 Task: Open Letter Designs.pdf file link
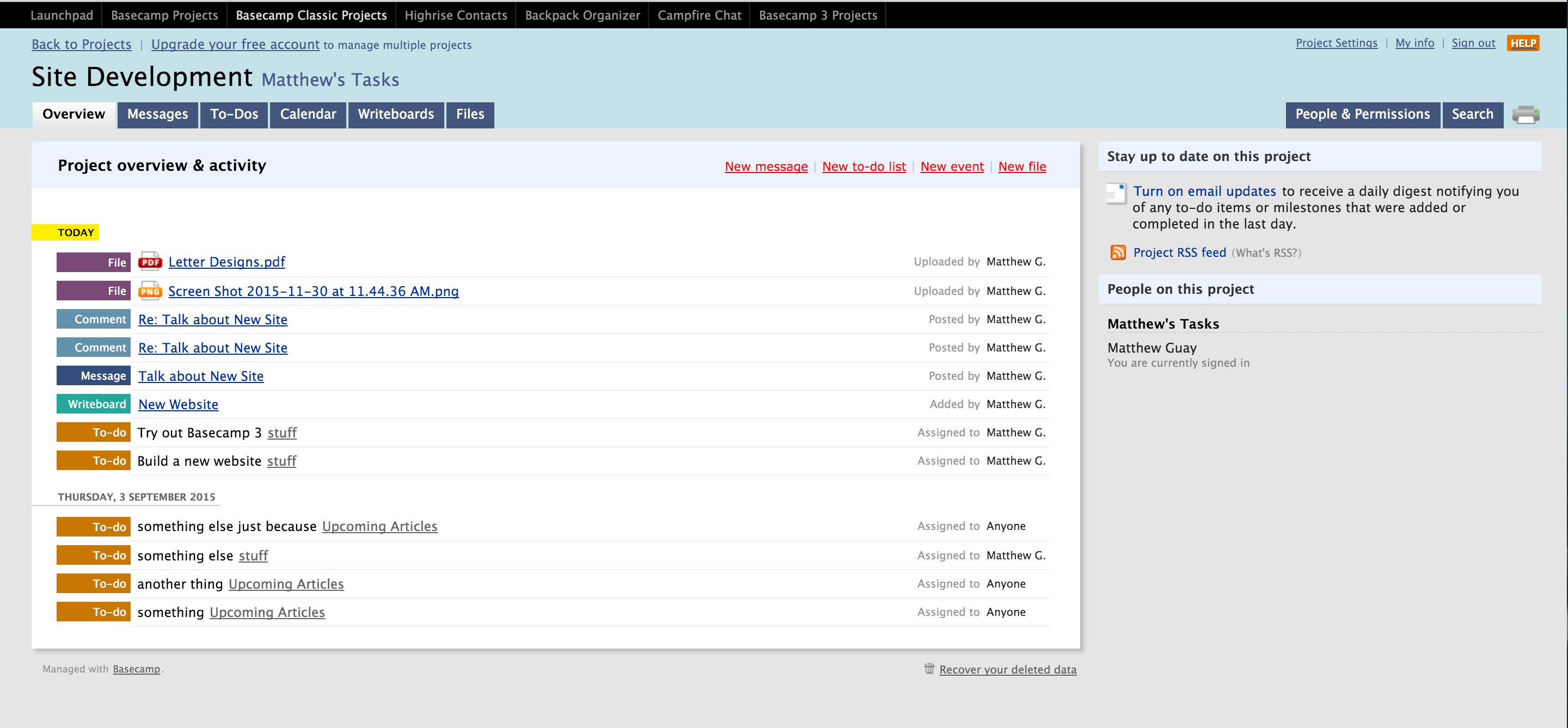click(x=226, y=262)
